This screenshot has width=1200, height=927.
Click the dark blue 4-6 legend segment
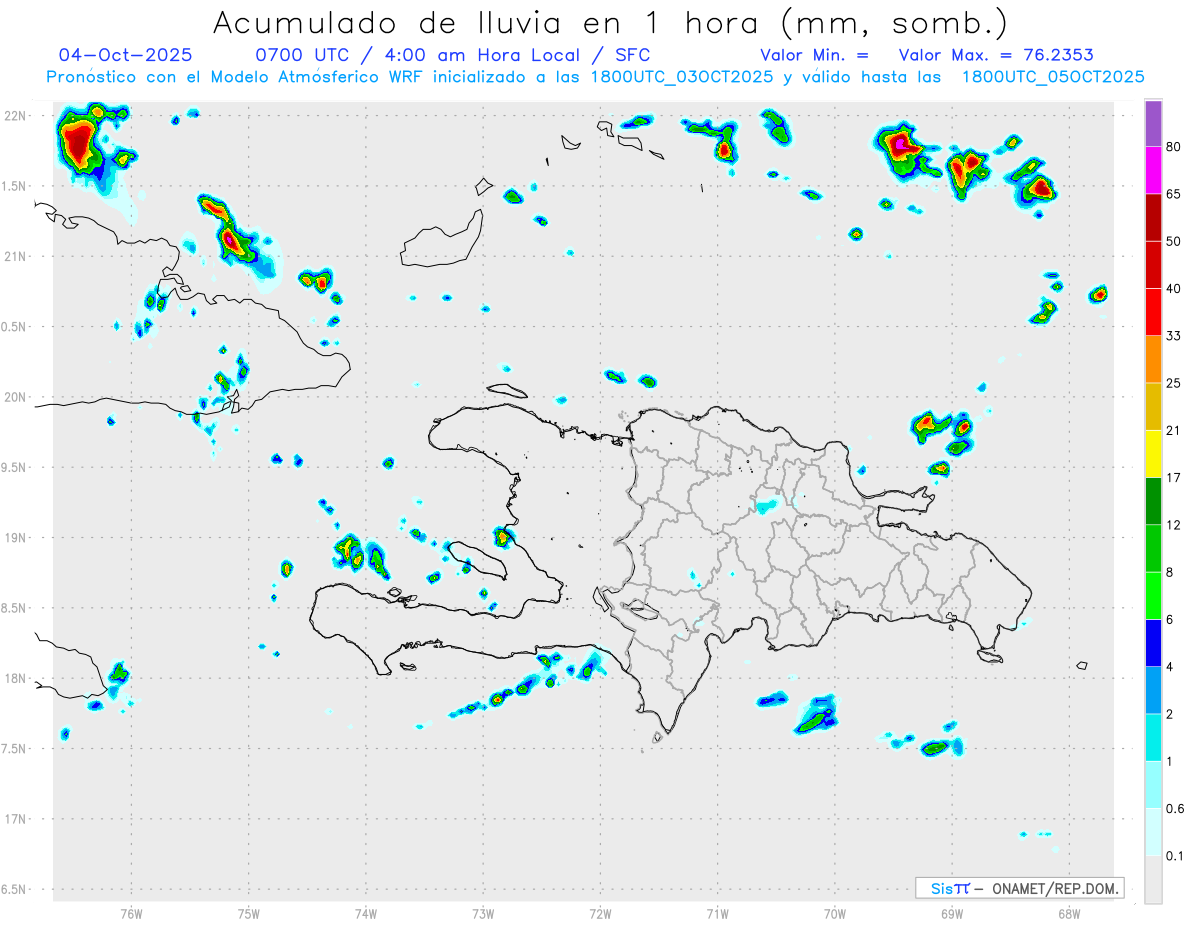[x=1153, y=643]
